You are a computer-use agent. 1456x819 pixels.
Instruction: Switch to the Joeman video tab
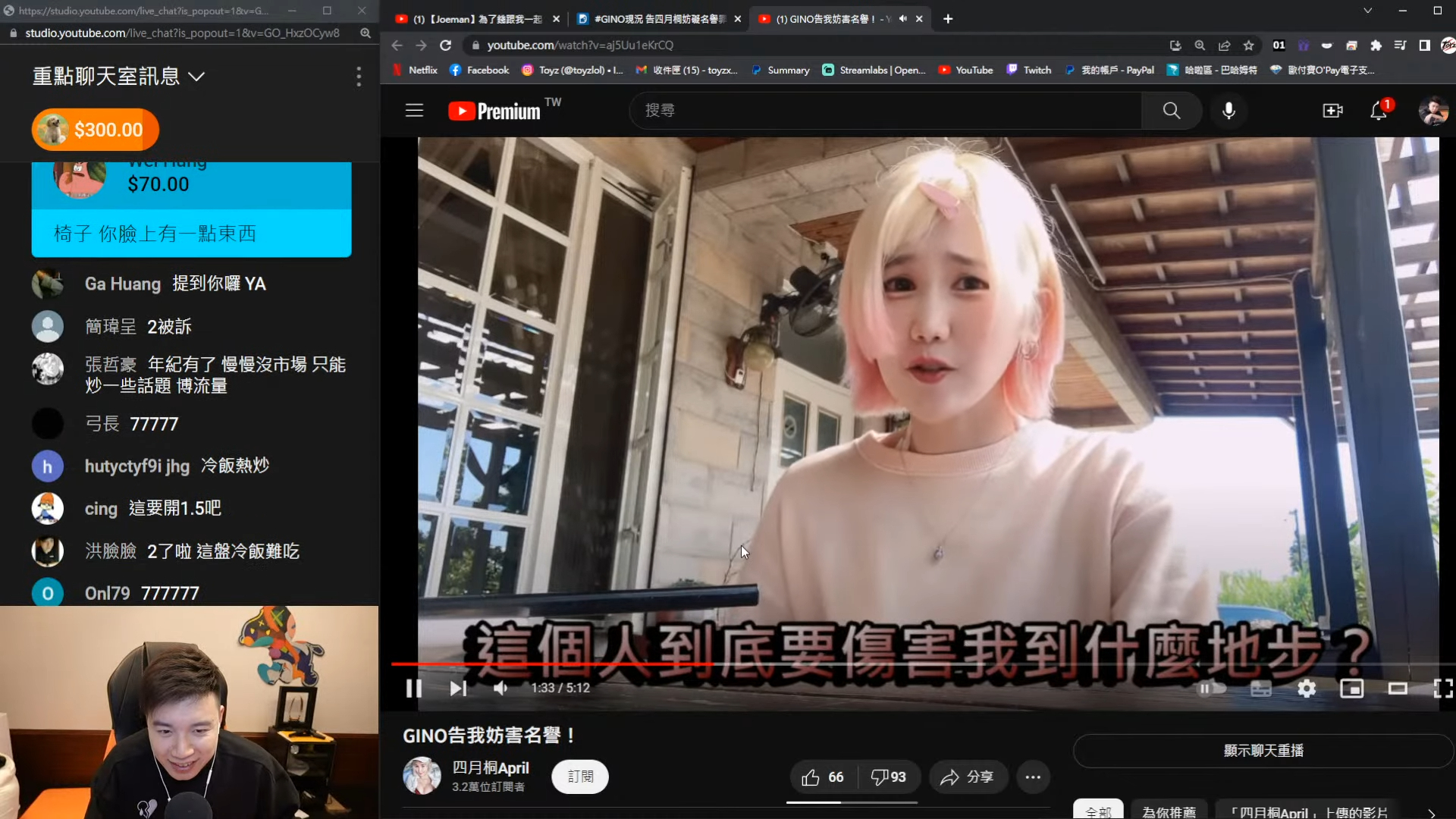pos(478,19)
